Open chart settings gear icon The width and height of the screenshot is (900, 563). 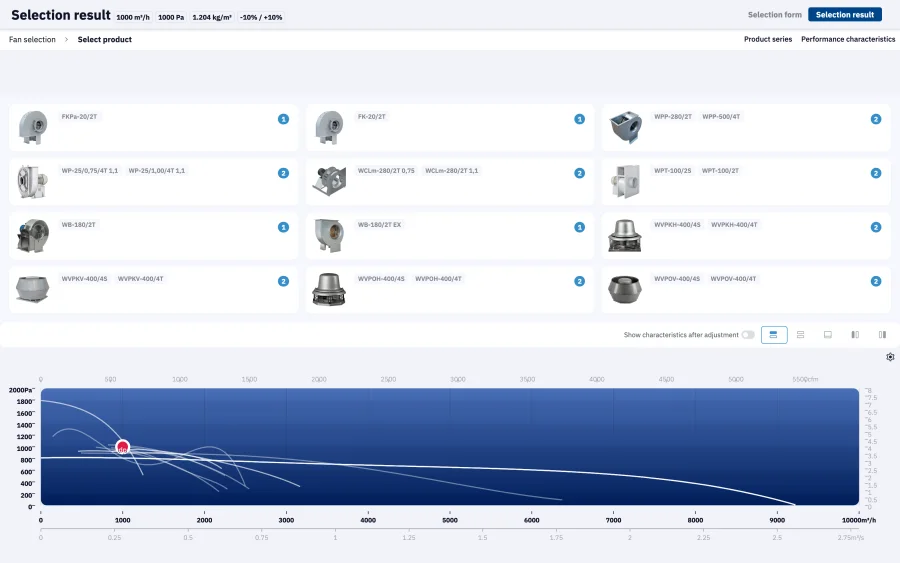890,357
